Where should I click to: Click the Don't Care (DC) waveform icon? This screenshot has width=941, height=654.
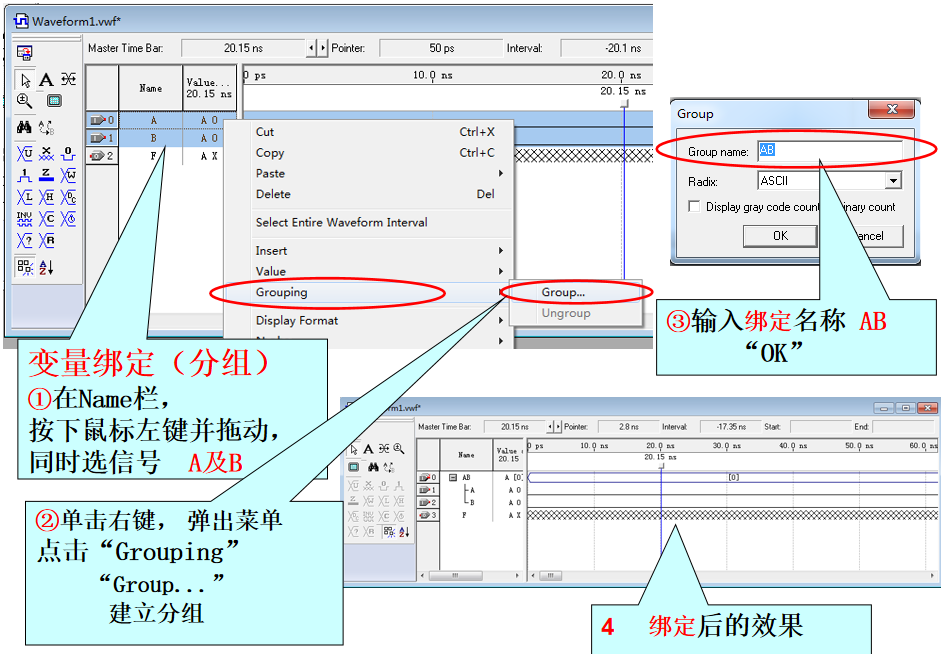[68, 197]
